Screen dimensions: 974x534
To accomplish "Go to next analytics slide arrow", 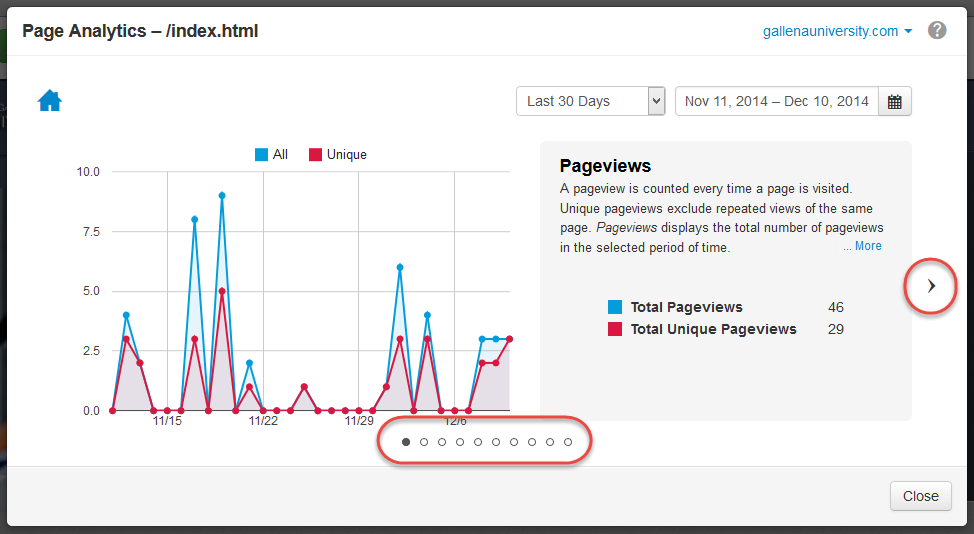I will (931, 286).
